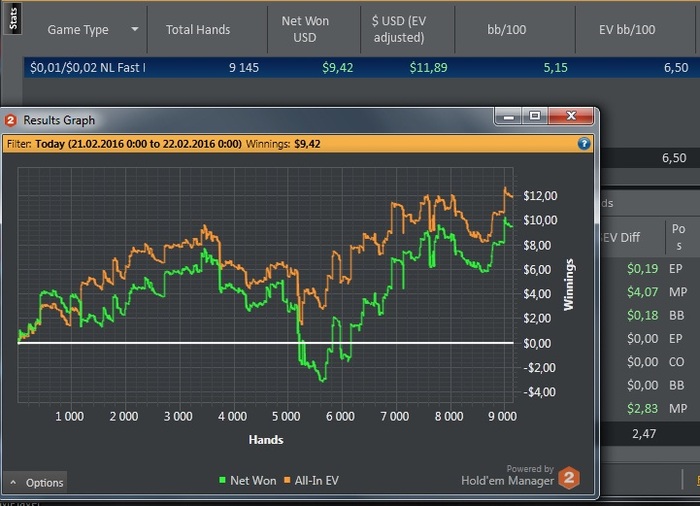Click the $2,83 value in MP row
Viewport: 700px width, 506px height.
tap(642, 409)
